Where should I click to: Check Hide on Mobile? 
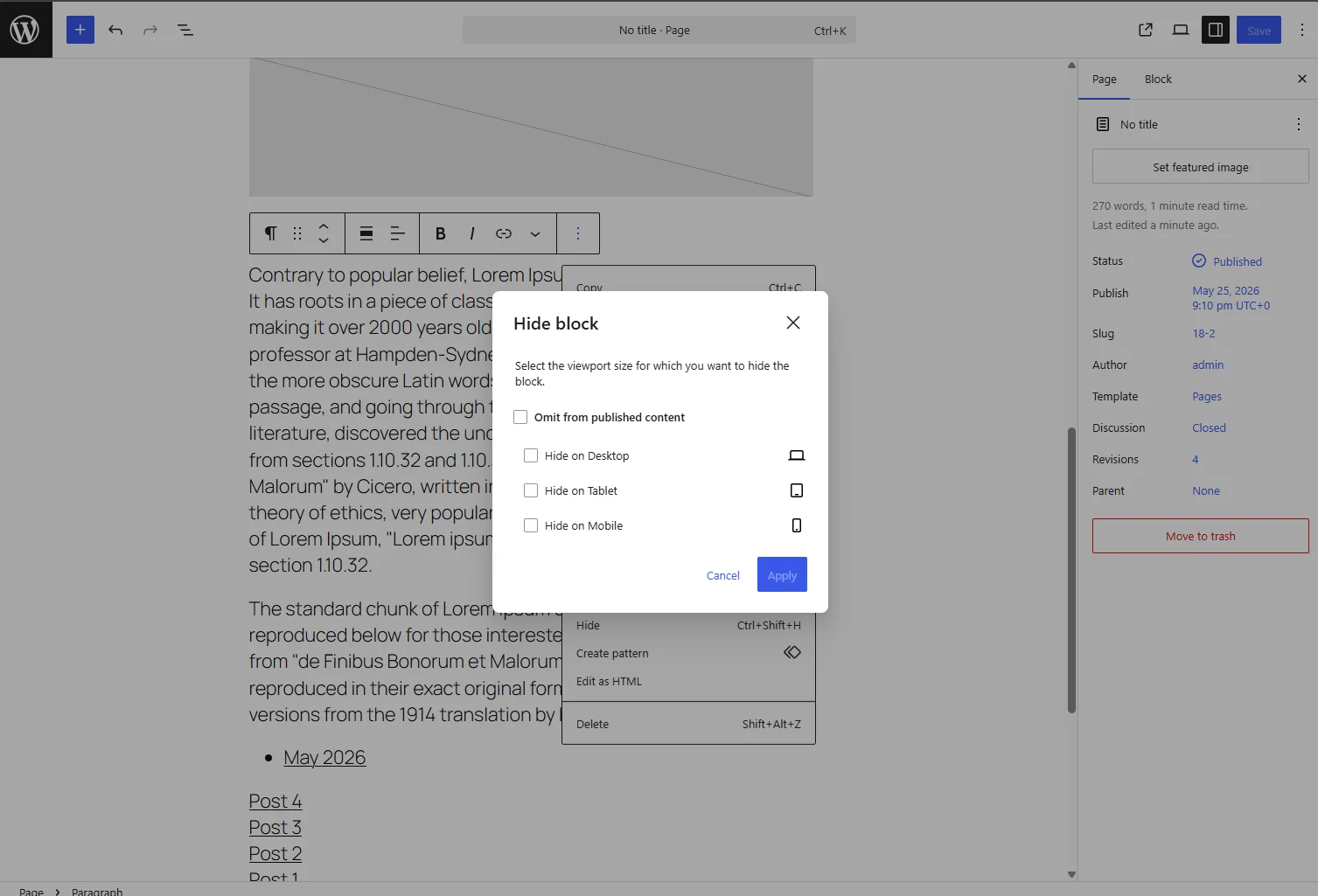coord(531,525)
